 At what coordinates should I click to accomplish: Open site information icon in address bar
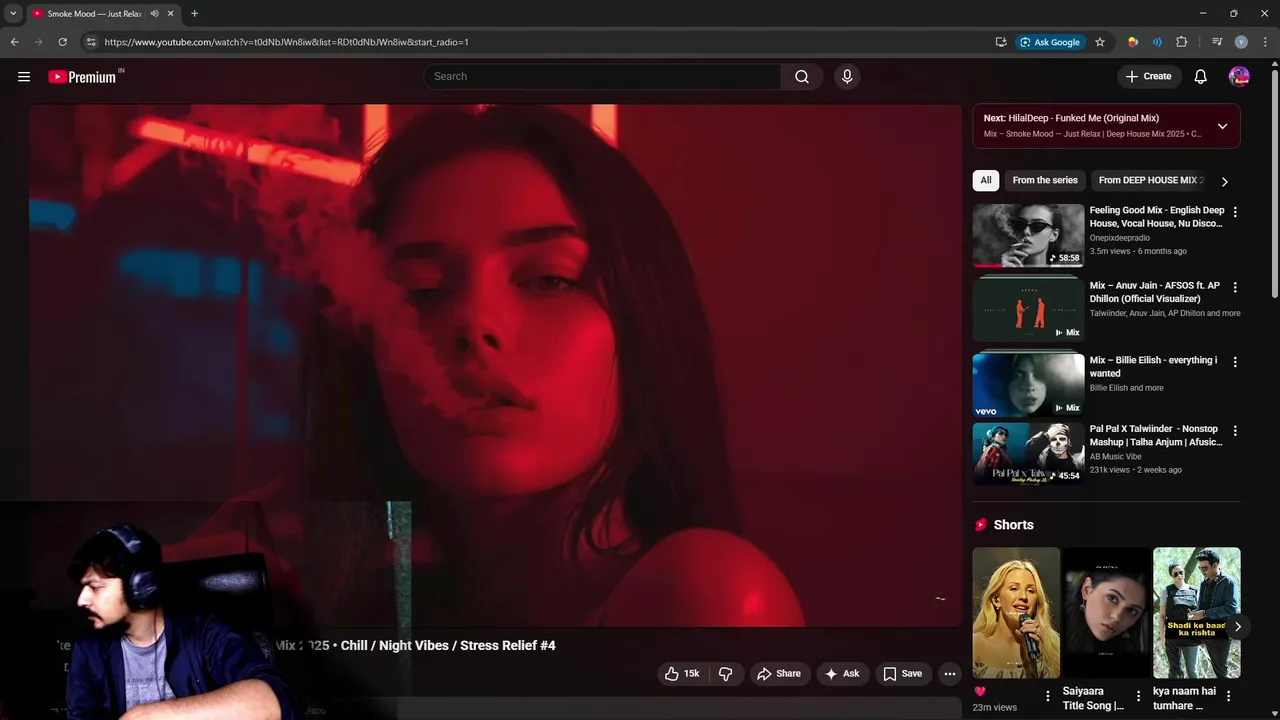[x=91, y=42]
